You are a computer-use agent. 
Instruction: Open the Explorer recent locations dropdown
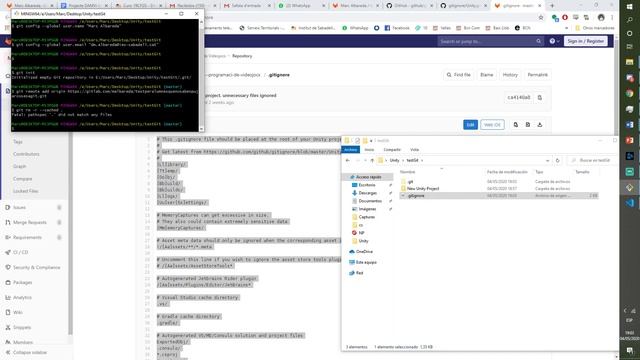coord(365,160)
